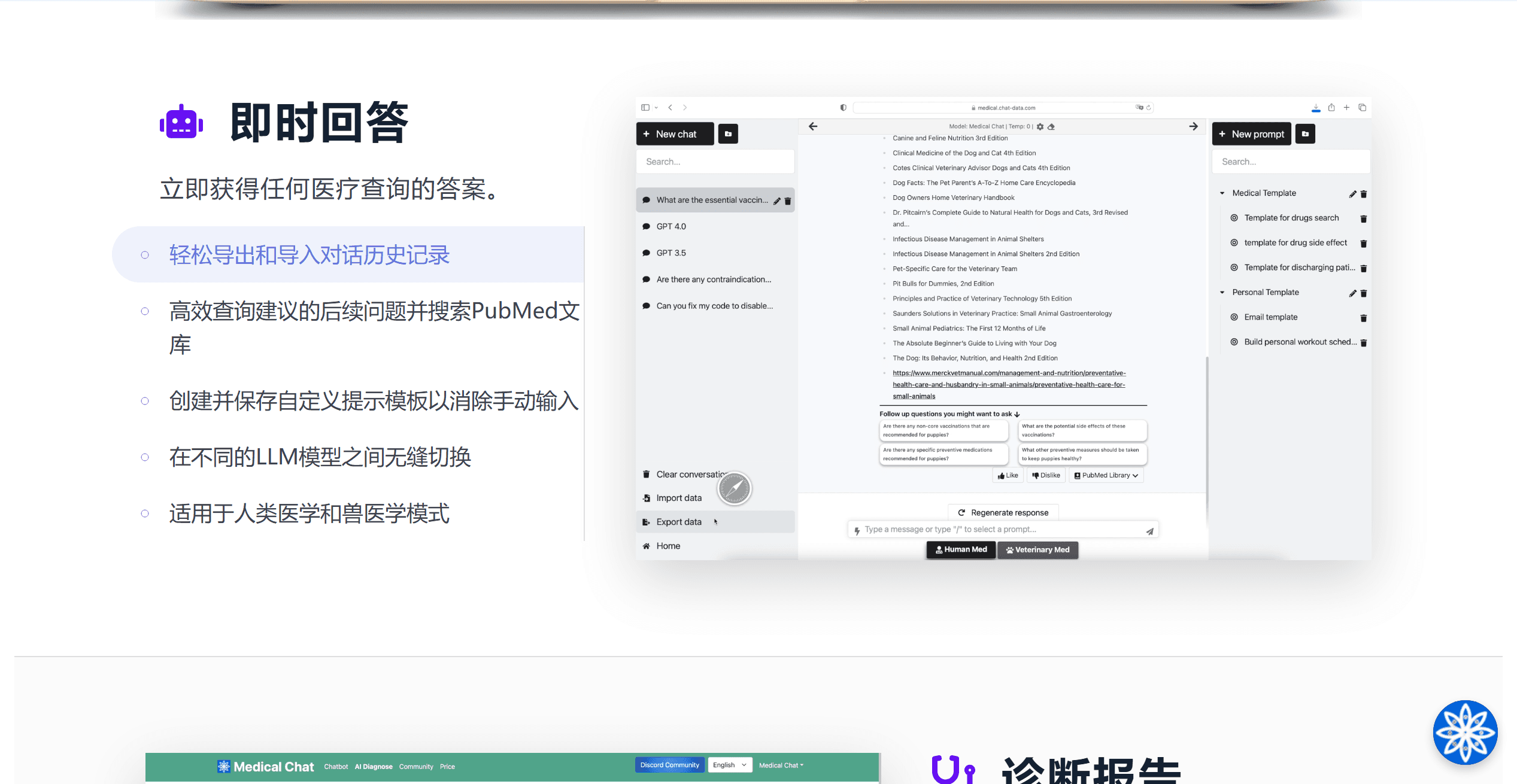Toggle the Safari sidebar panel
Viewport: 1517px width, 784px height.
pyautogui.click(x=645, y=107)
